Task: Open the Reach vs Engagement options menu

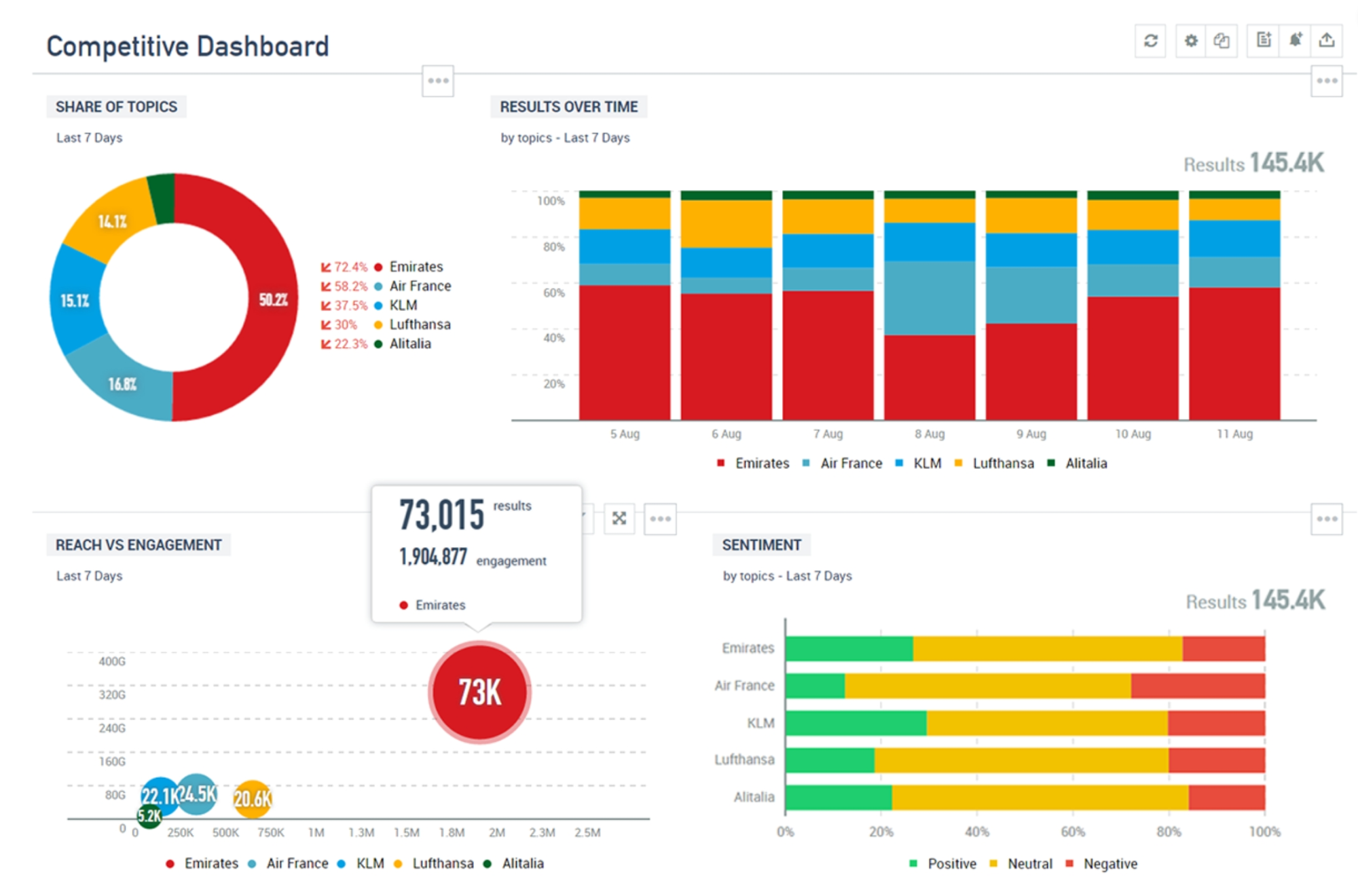Action: point(660,519)
